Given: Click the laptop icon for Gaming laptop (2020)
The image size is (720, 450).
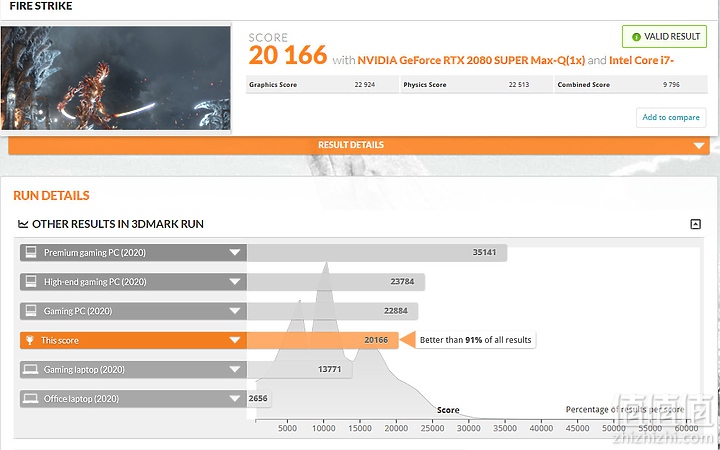Looking at the screenshot, I should [x=31, y=369].
